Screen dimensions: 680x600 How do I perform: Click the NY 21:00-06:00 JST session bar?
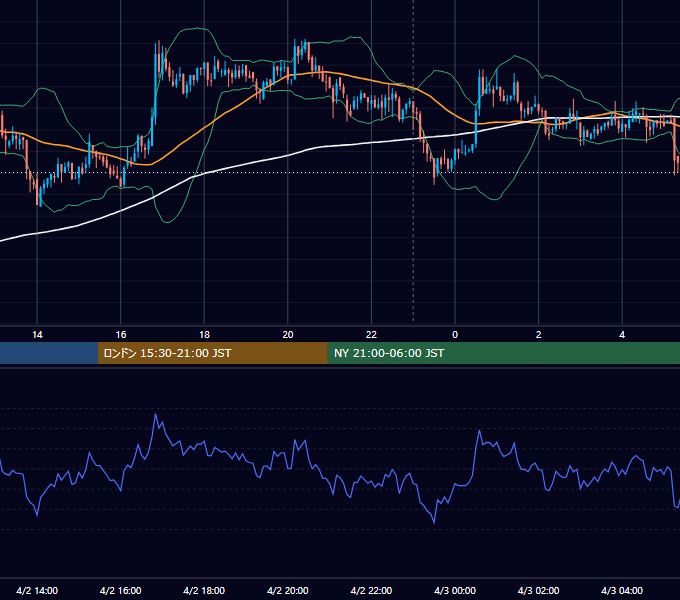pos(503,353)
